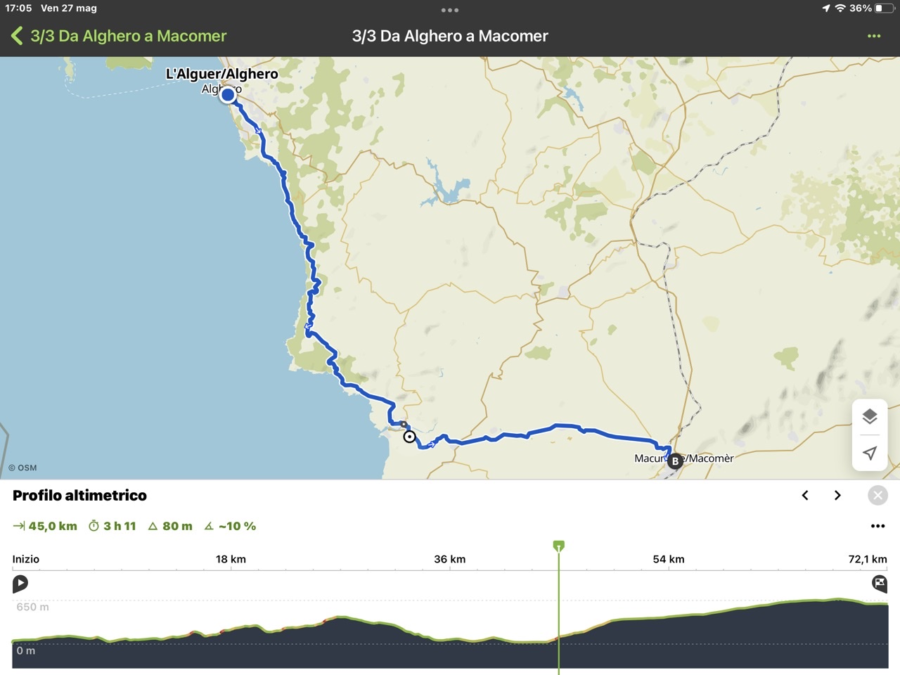900x675 pixels.
Task: Tap the 80 m ascent stat
Action: click(x=170, y=526)
